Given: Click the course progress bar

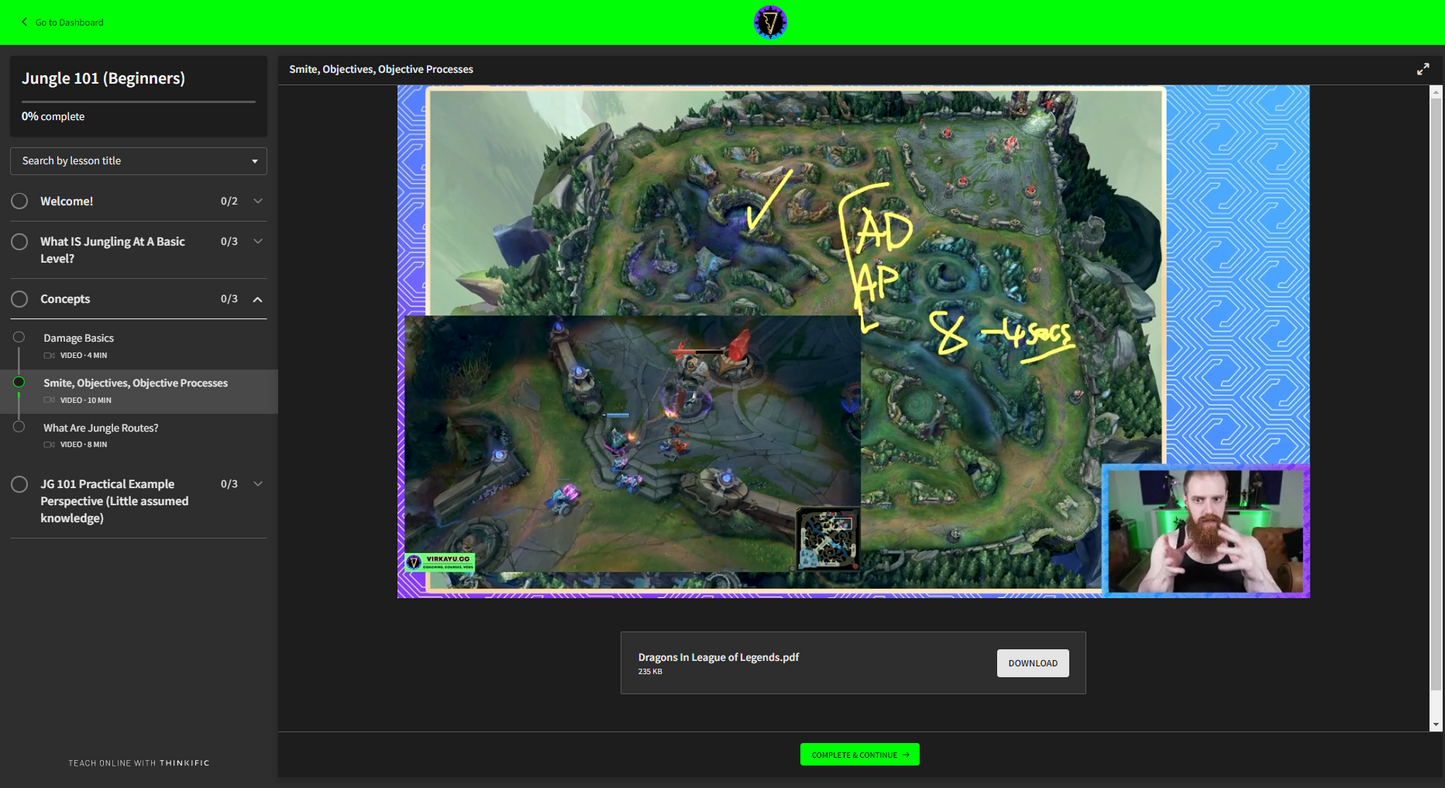Looking at the screenshot, I should [x=138, y=101].
